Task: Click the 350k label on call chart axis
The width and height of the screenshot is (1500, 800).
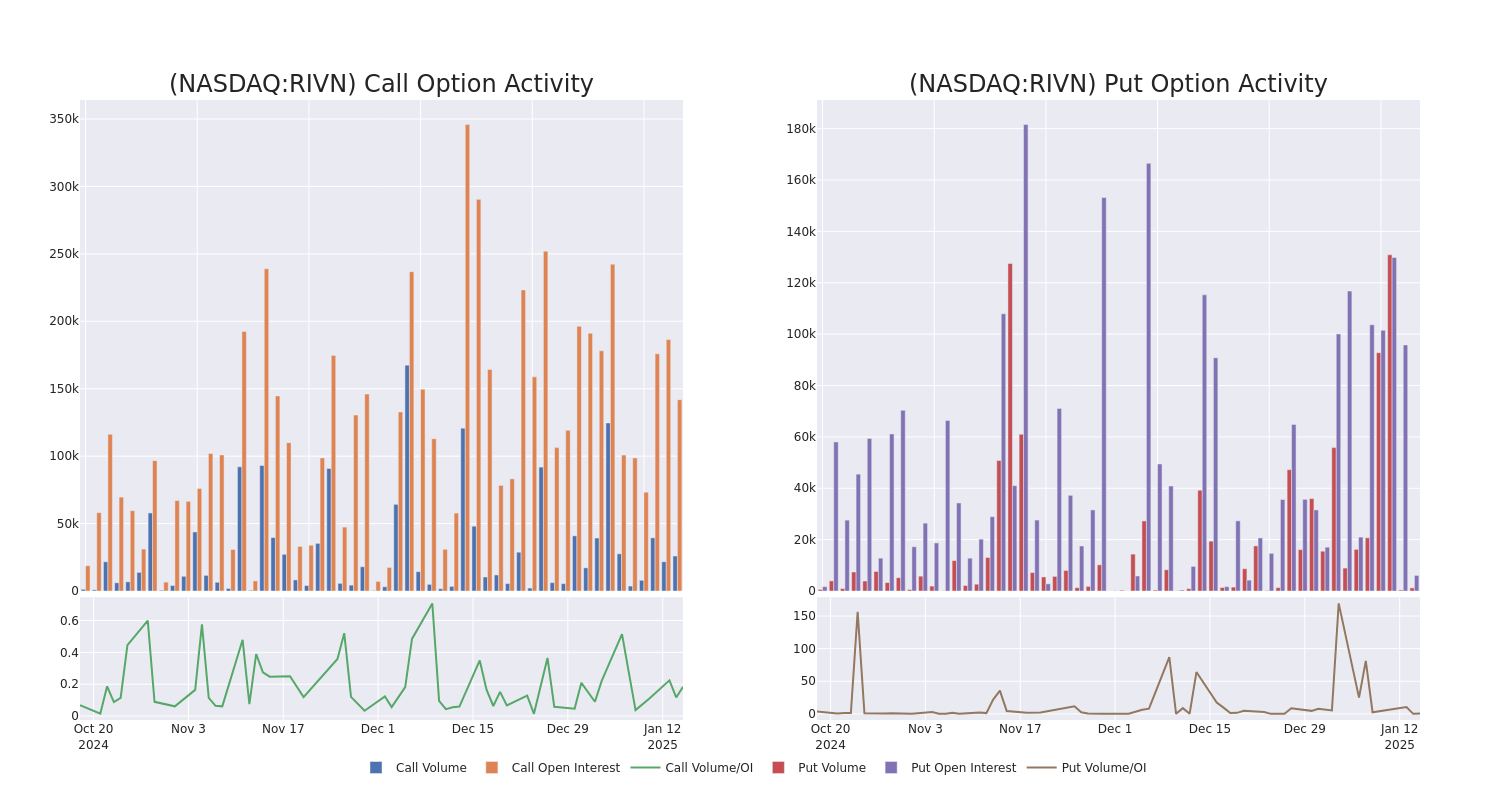Action: tap(63, 119)
